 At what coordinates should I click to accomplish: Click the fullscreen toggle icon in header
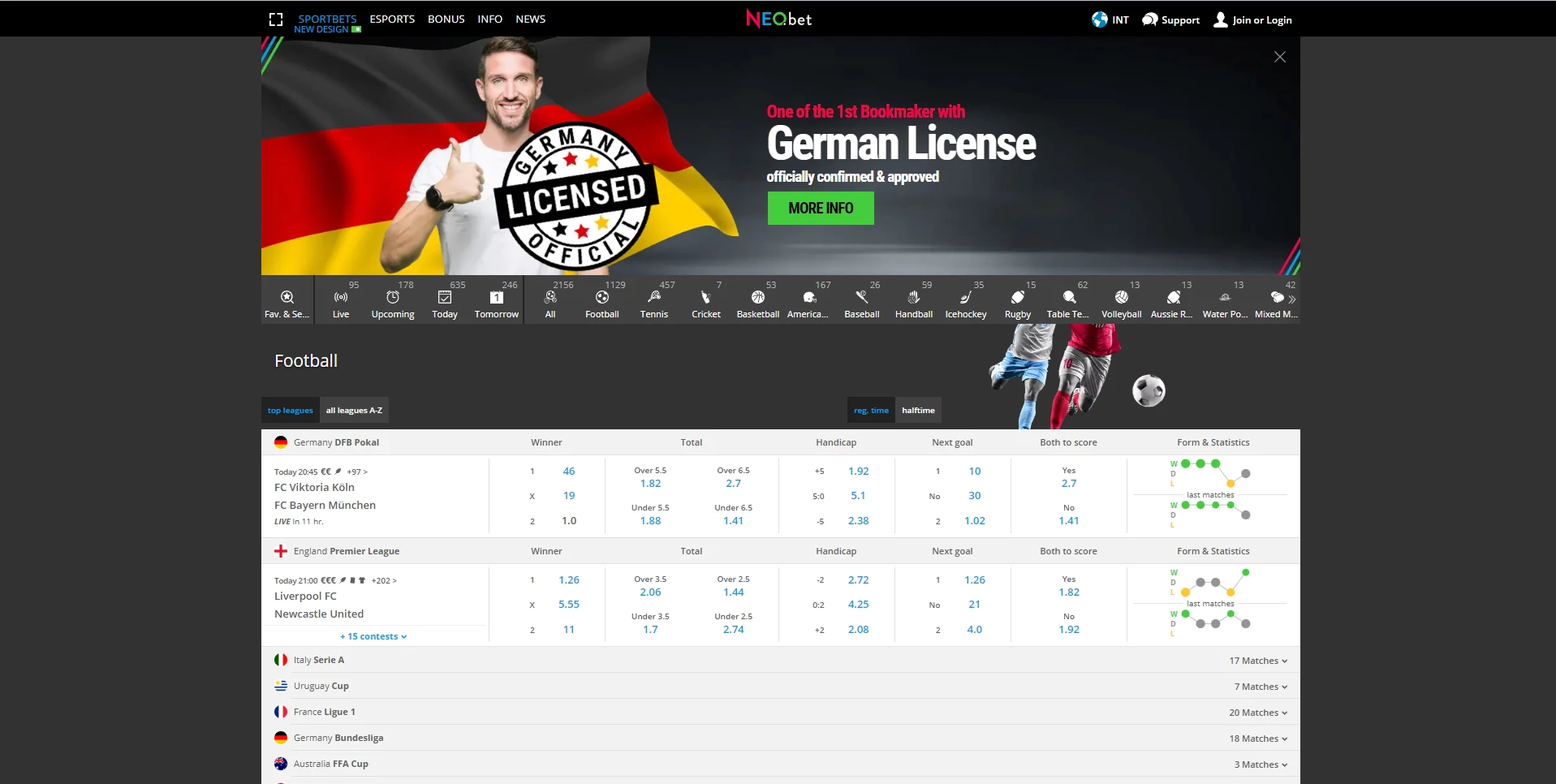click(x=276, y=19)
